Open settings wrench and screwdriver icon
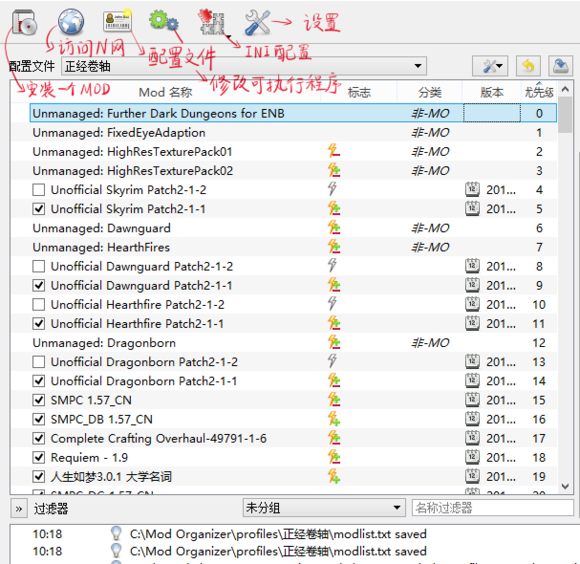This screenshot has width=580, height=564. click(257, 22)
